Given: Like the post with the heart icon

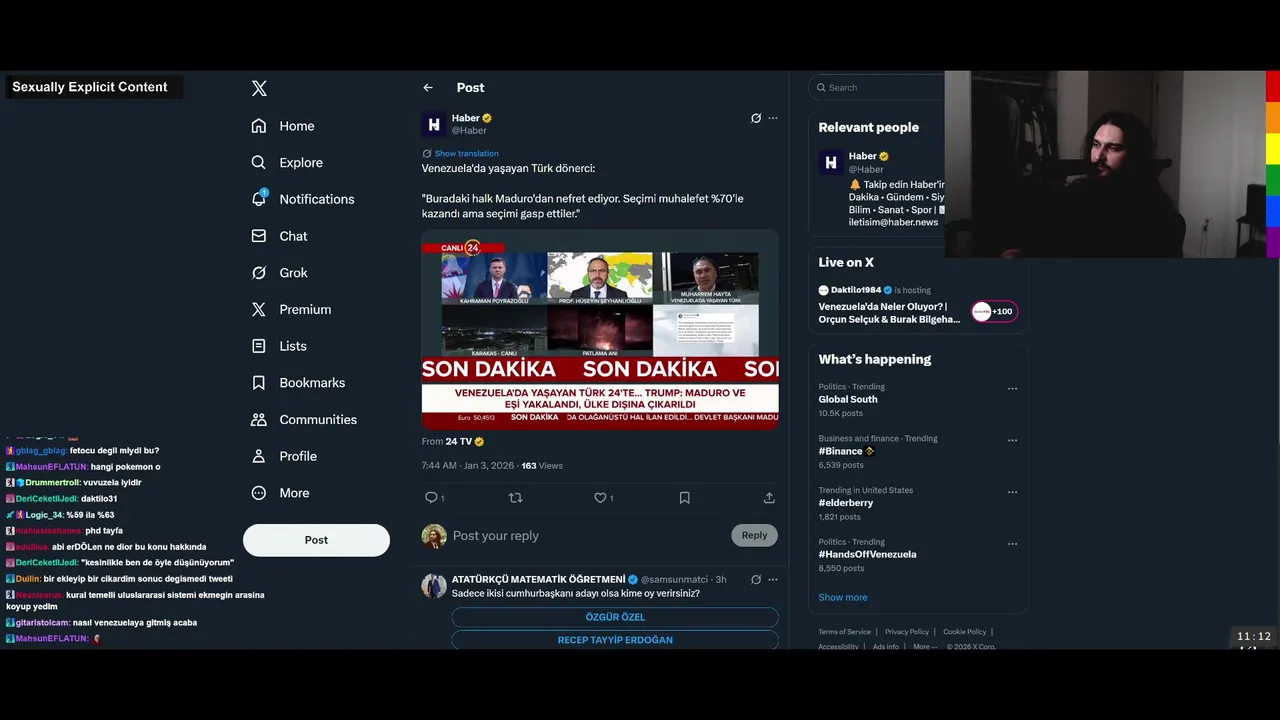Looking at the screenshot, I should tap(600, 498).
